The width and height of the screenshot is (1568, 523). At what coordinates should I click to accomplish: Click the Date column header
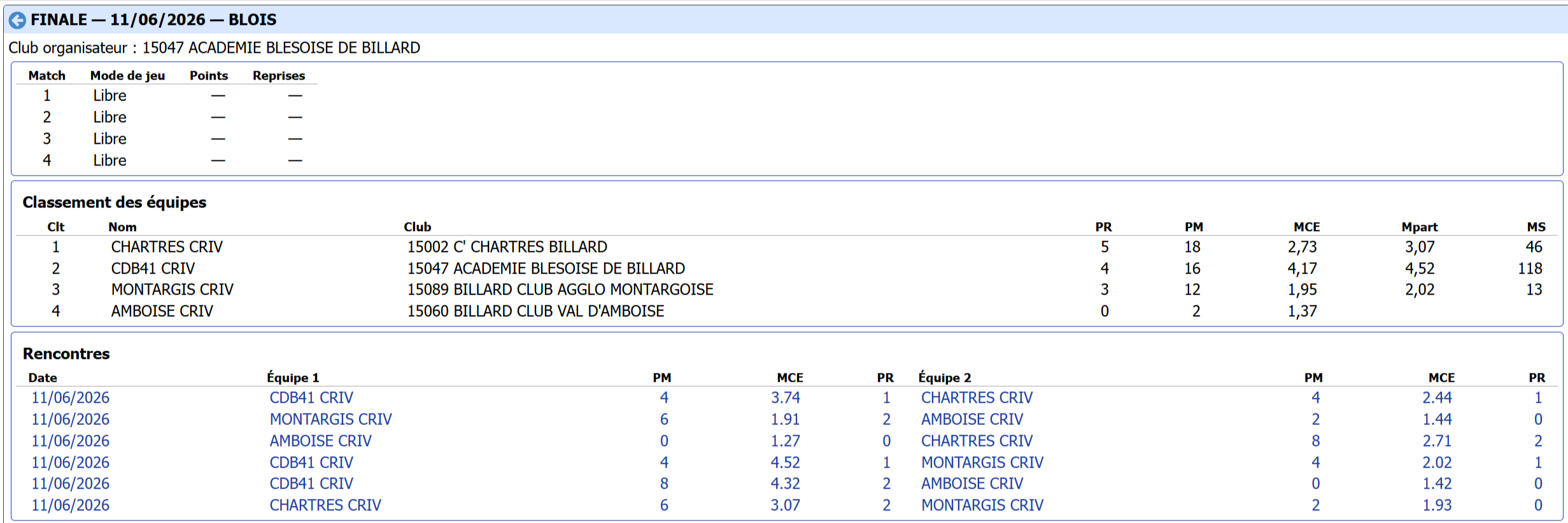pos(43,378)
